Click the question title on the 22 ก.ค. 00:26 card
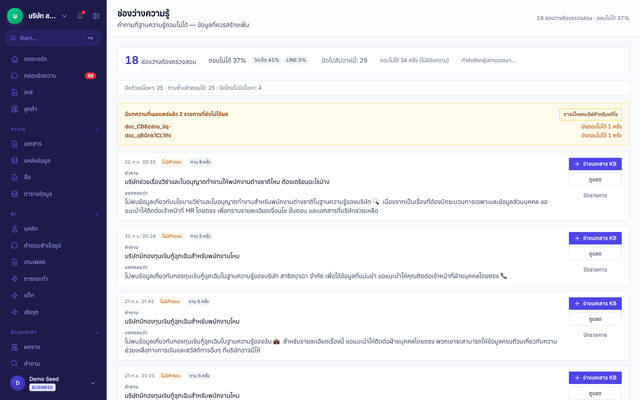640x400 pixels. [182, 256]
